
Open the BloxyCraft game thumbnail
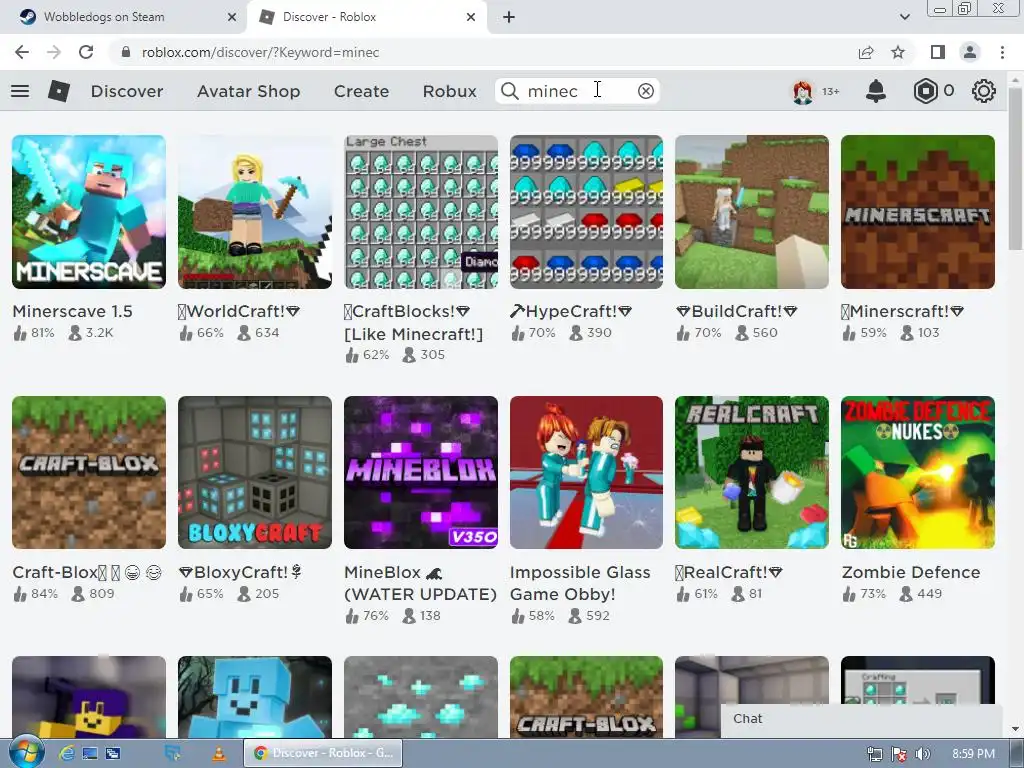point(255,472)
